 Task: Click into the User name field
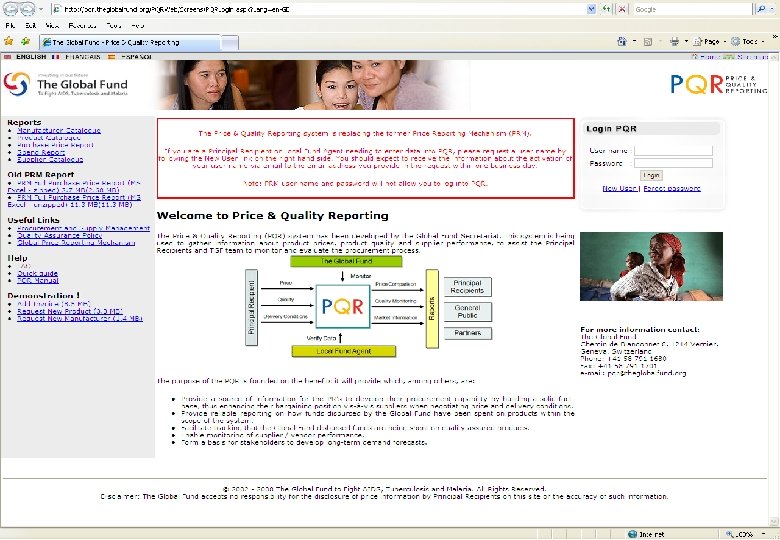point(673,150)
